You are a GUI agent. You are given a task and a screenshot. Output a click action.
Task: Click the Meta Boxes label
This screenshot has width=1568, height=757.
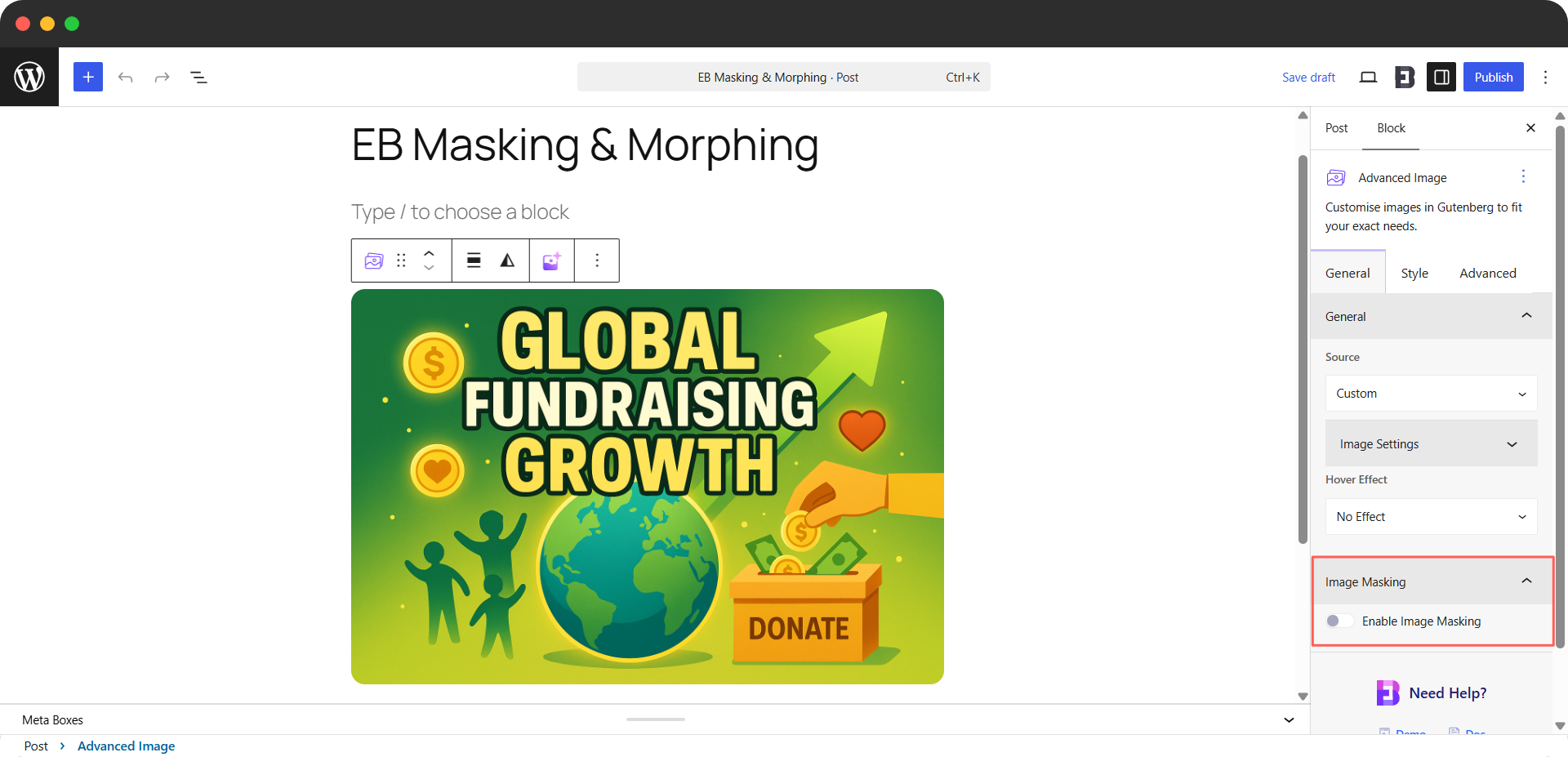pyautogui.click(x=52, y=719)
